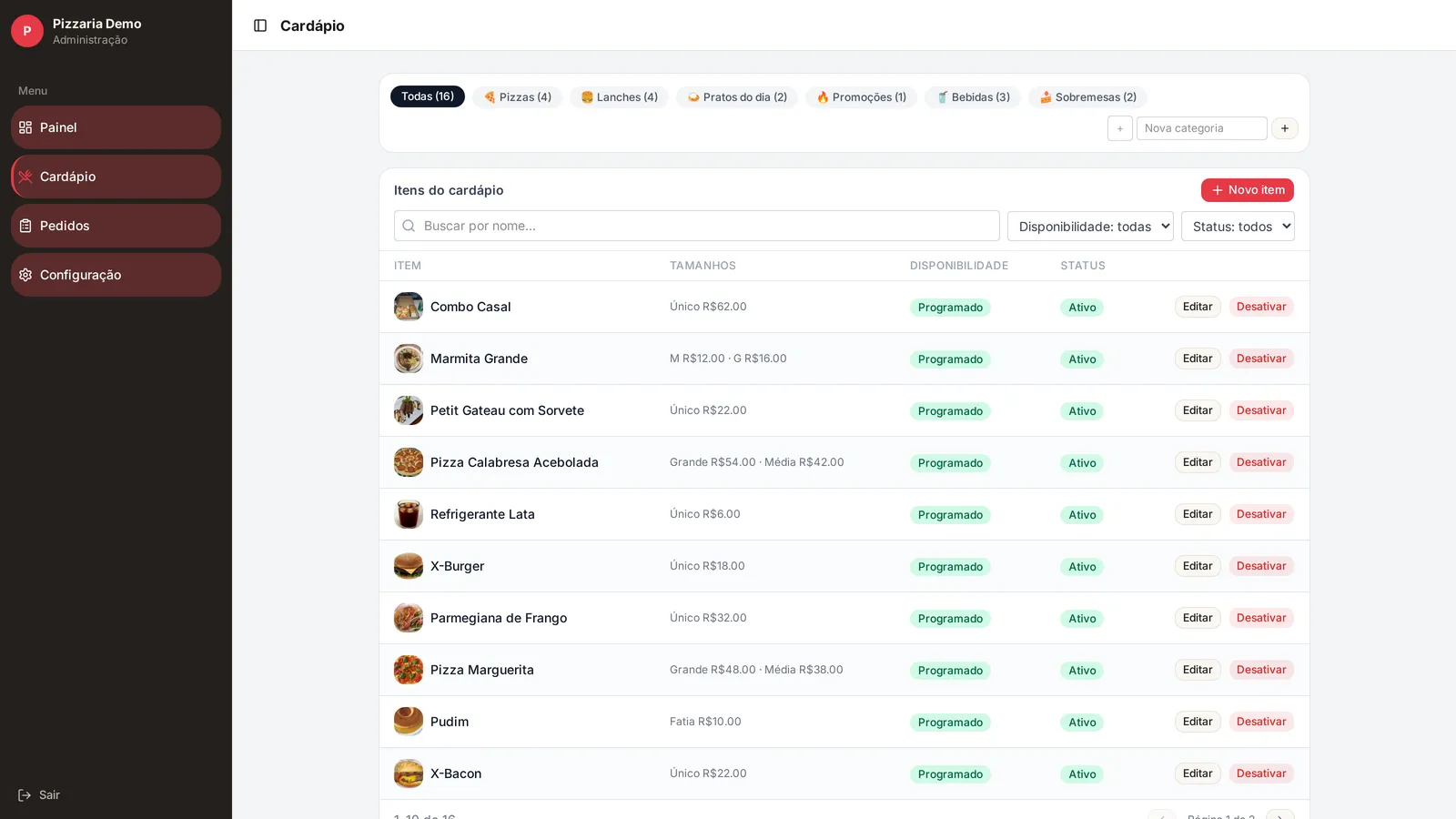Open the Disponibilidade filter dropdown
The width and height of the screenshot is (1456, 819).
point(1090,227)
